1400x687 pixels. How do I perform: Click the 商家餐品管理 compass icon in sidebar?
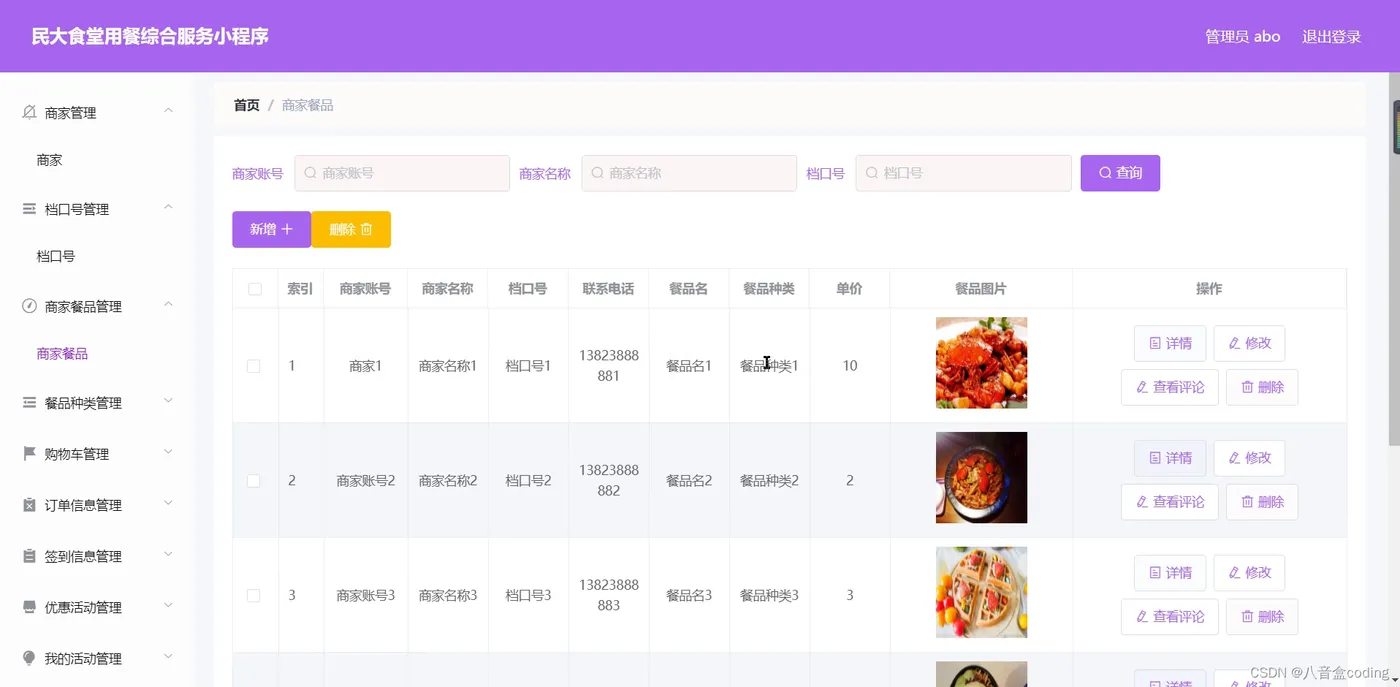[29, 306]
